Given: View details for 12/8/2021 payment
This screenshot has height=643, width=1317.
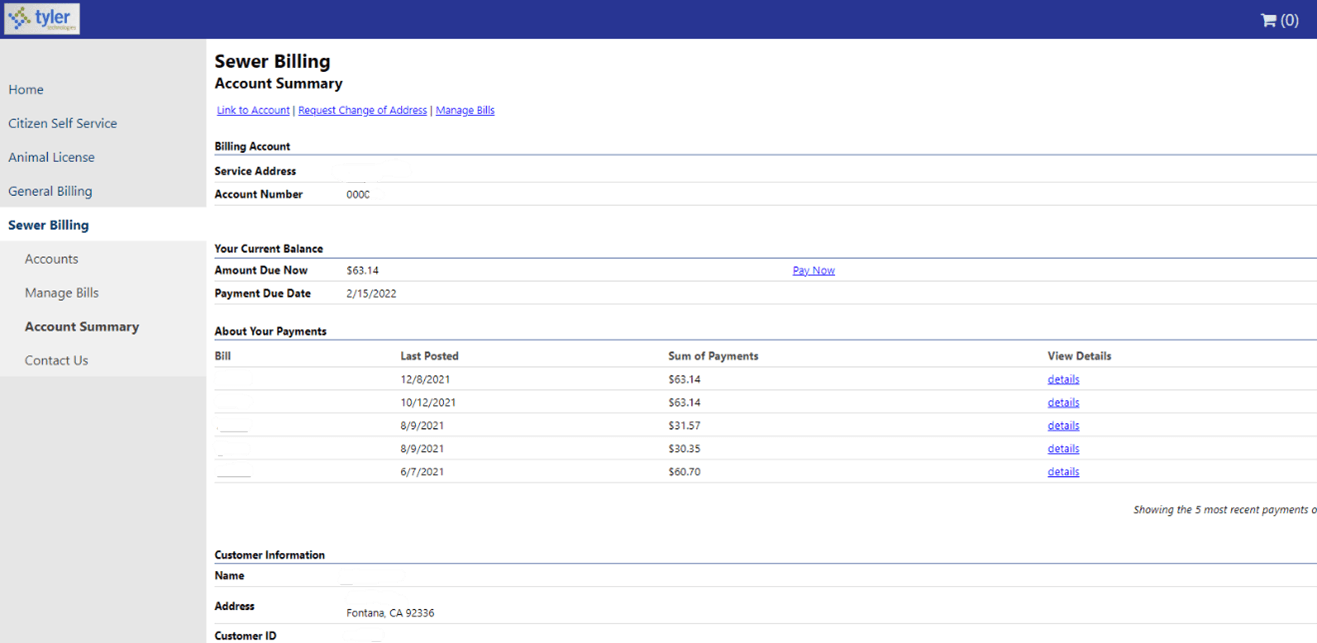Looking at the screenshot, I should (x=1063, y=380).
